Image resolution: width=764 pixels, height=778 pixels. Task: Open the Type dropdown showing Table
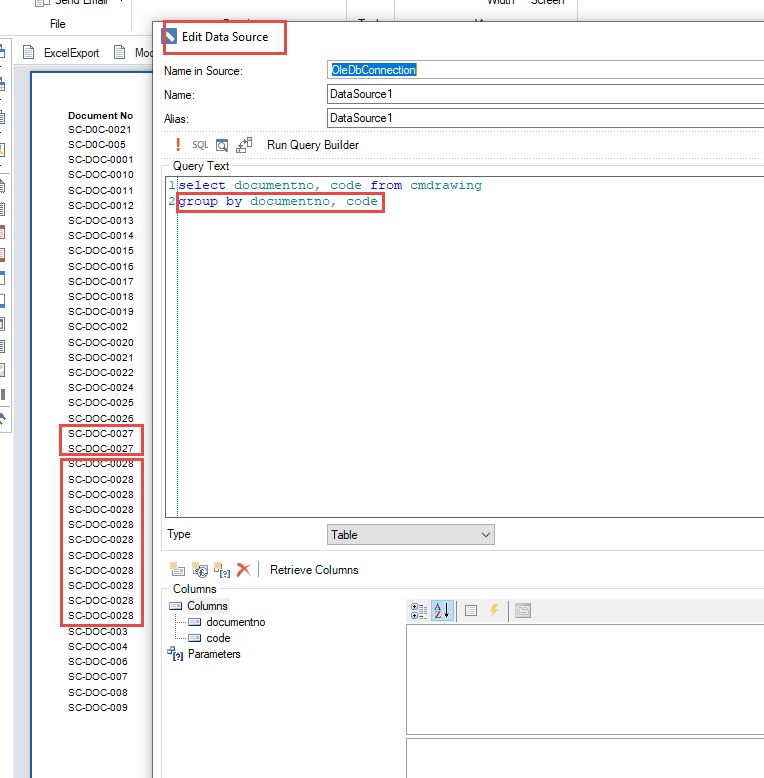411,534
